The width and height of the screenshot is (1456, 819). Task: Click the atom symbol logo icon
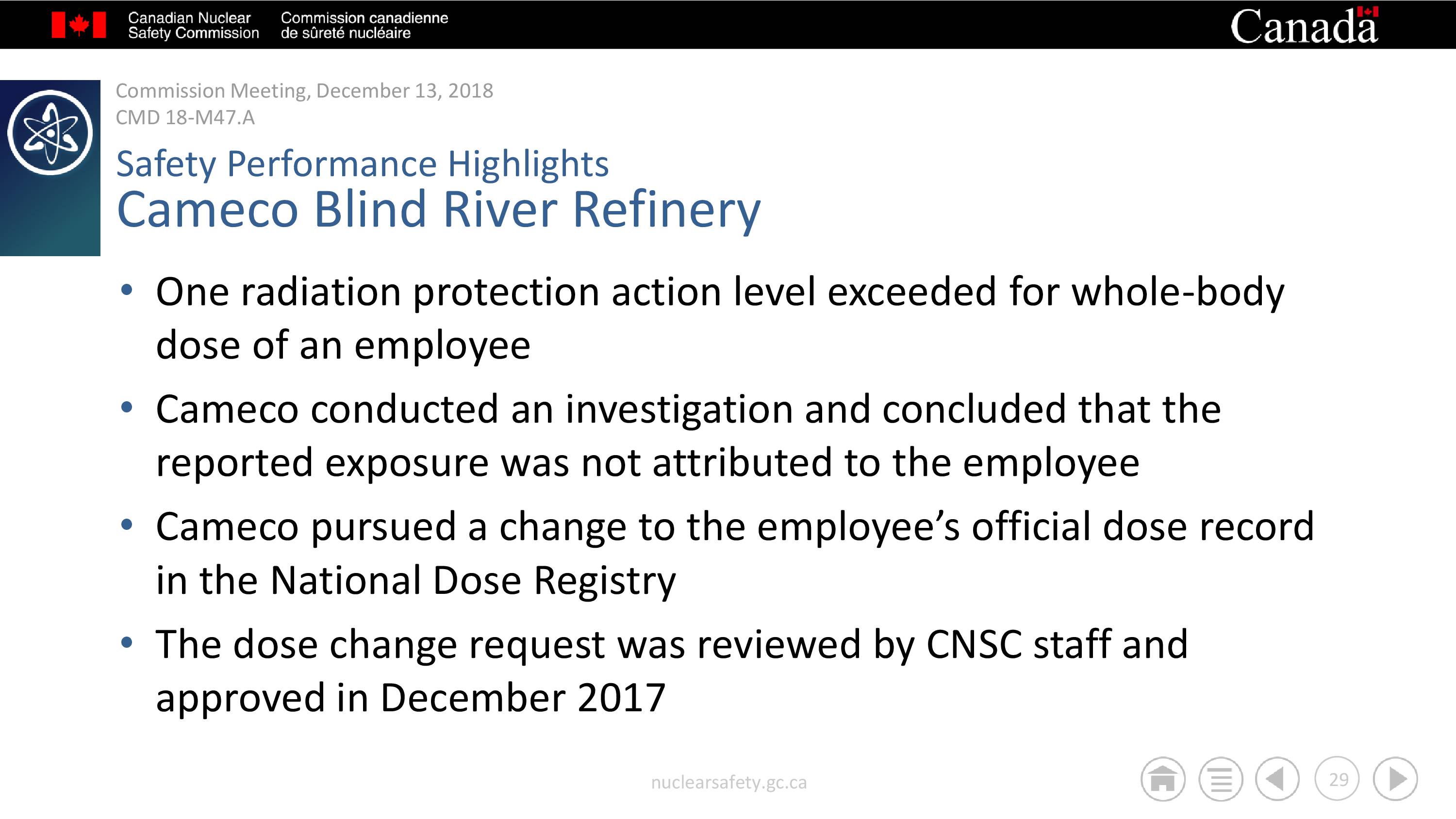[50, 132]
